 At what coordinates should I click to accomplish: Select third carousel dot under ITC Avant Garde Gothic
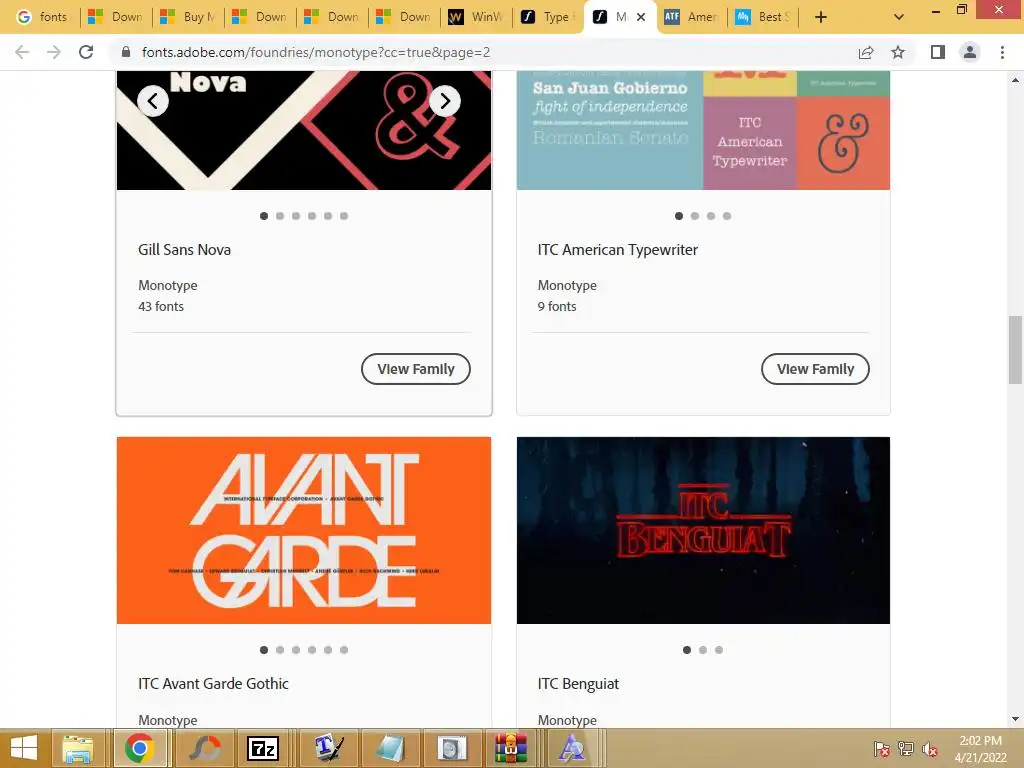(296, 650)
